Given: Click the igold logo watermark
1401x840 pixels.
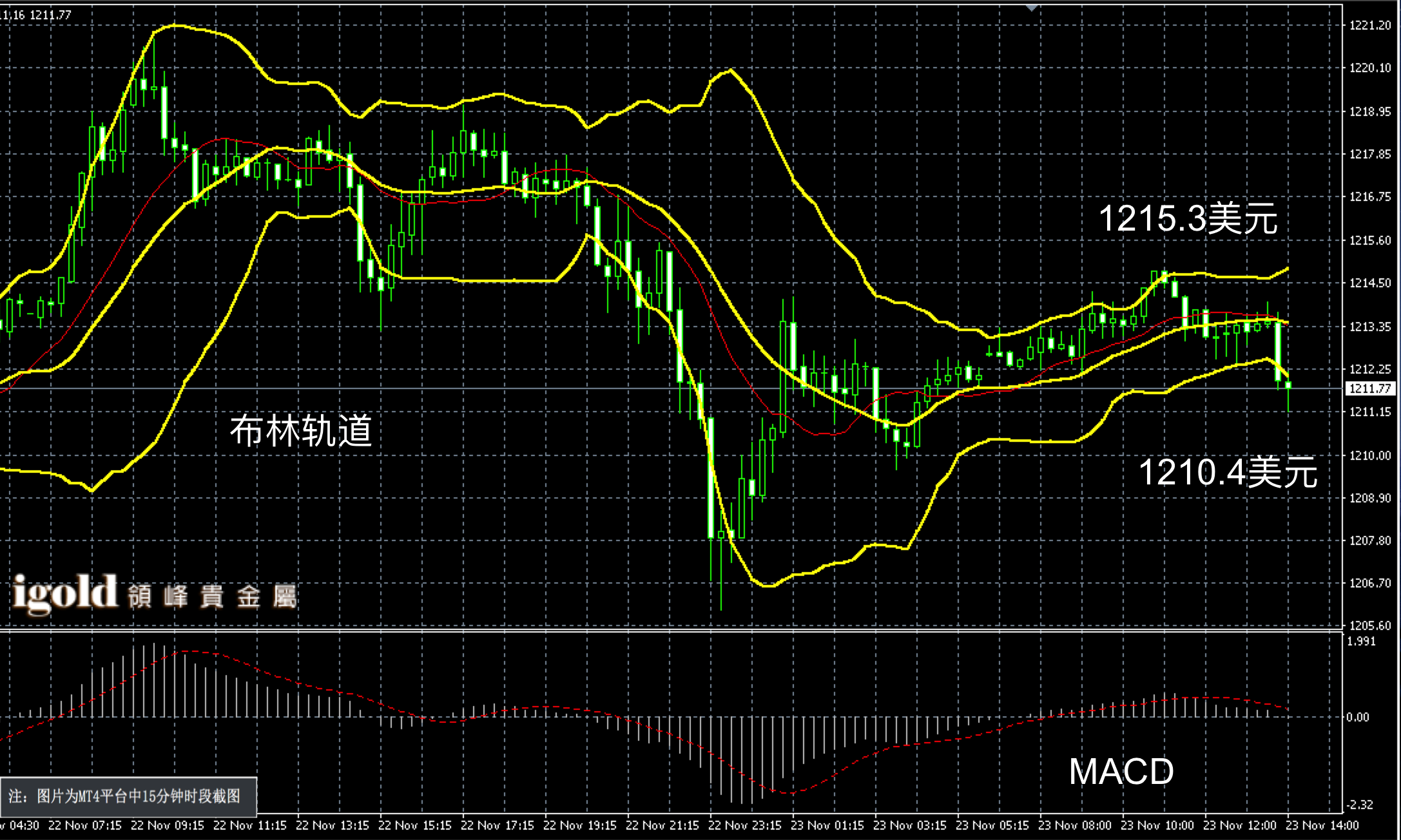Looking at the screenshot, I should coord(64,593).
